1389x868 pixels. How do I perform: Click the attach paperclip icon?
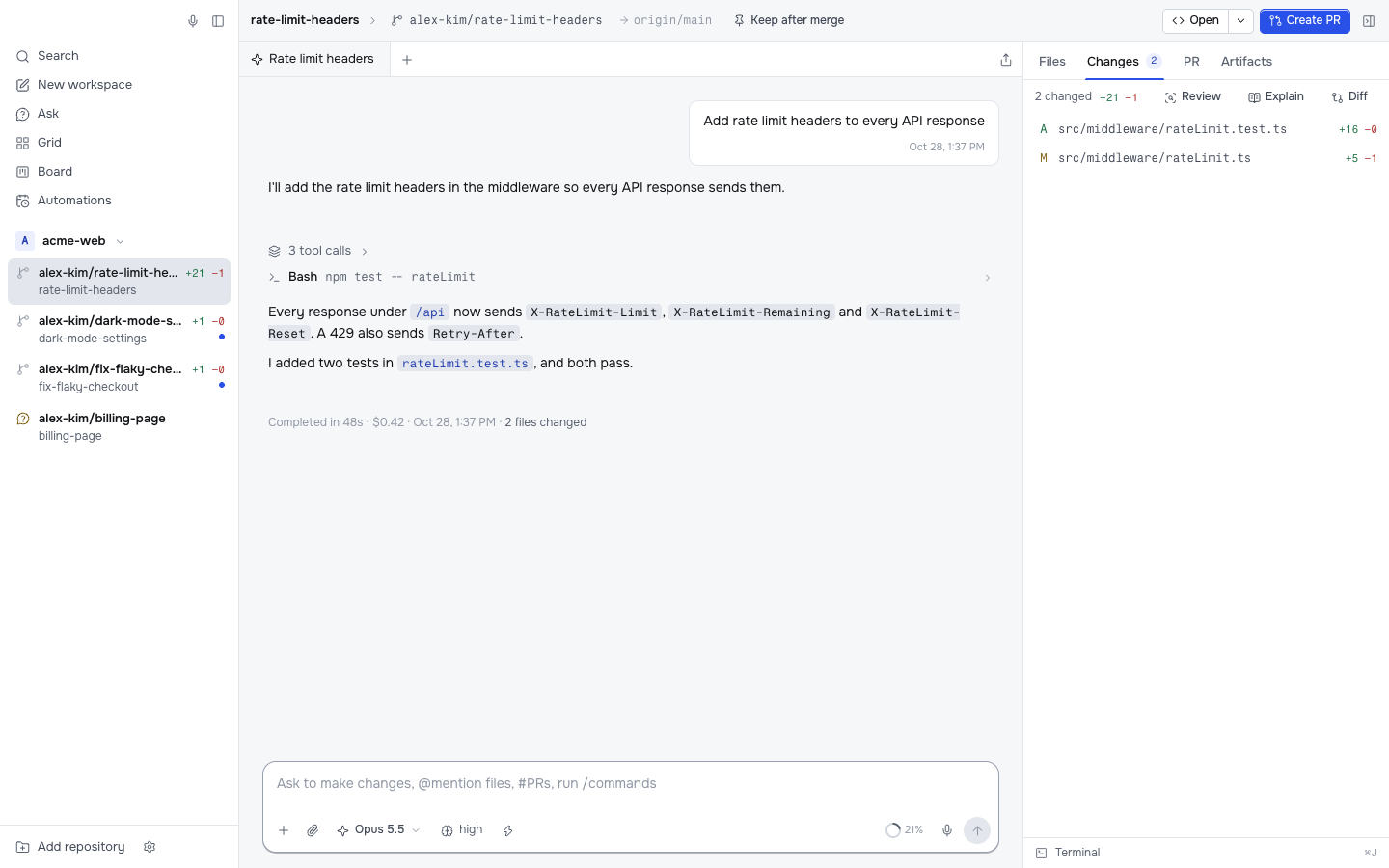click(313, 830)
